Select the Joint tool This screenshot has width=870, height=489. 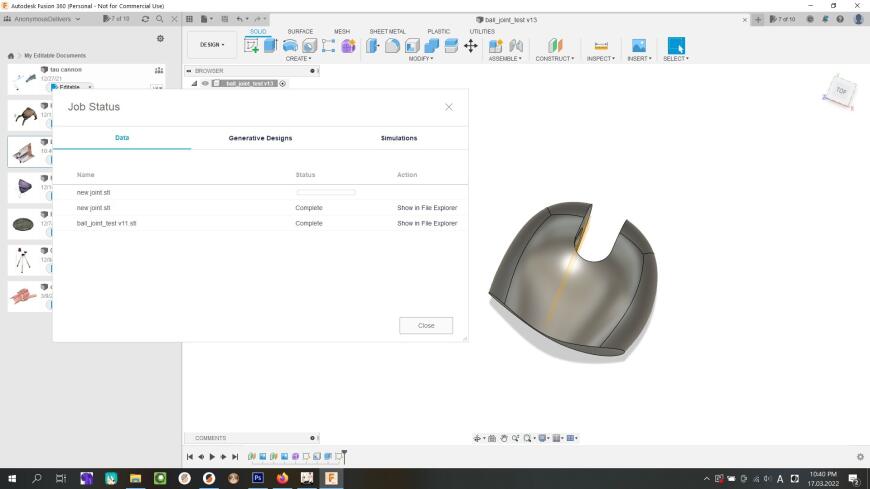516,46
